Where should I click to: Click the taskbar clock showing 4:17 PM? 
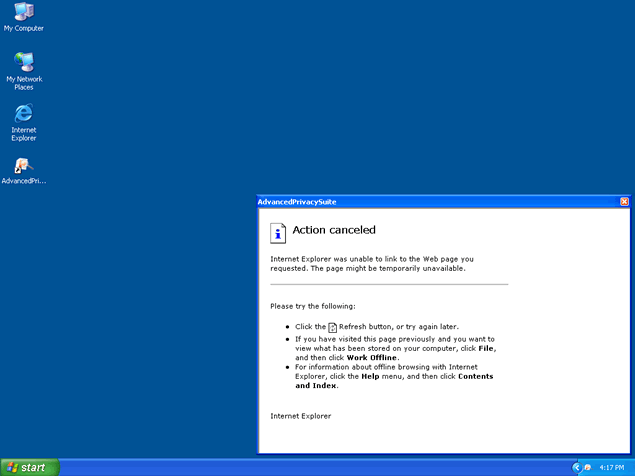tap(612, 467)
